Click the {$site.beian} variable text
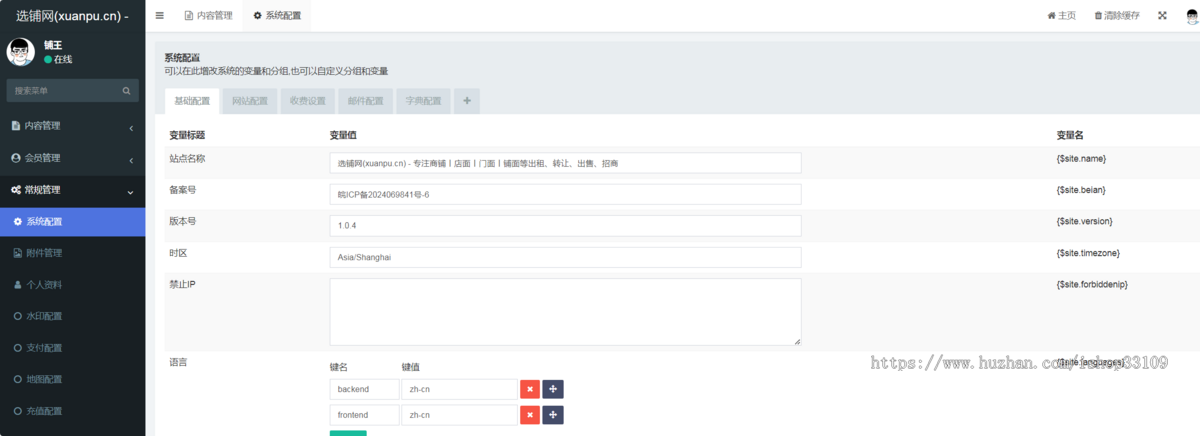Screen dimensions: 1200x436 1081,190
